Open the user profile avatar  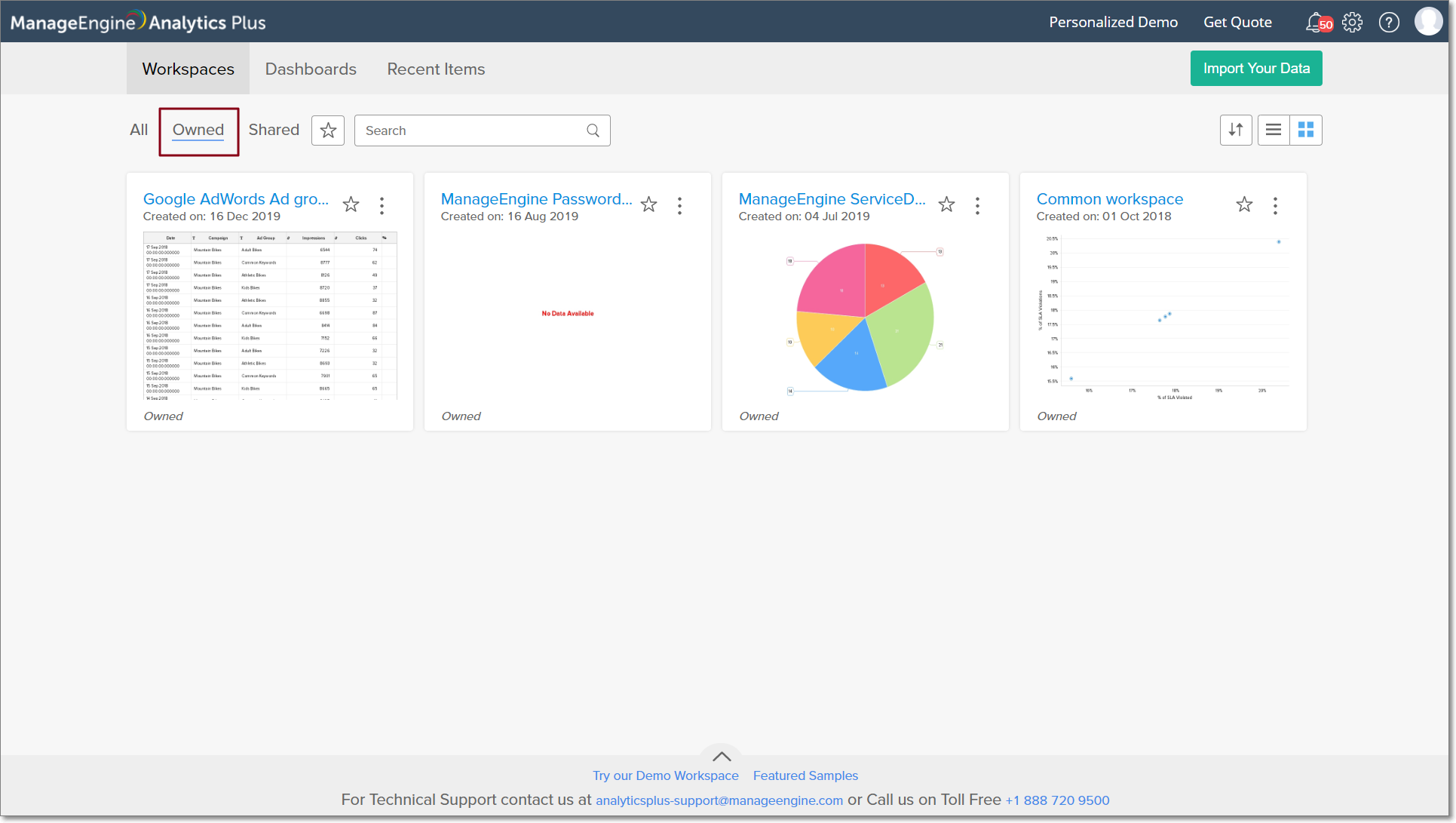[x=1428, y=22]
